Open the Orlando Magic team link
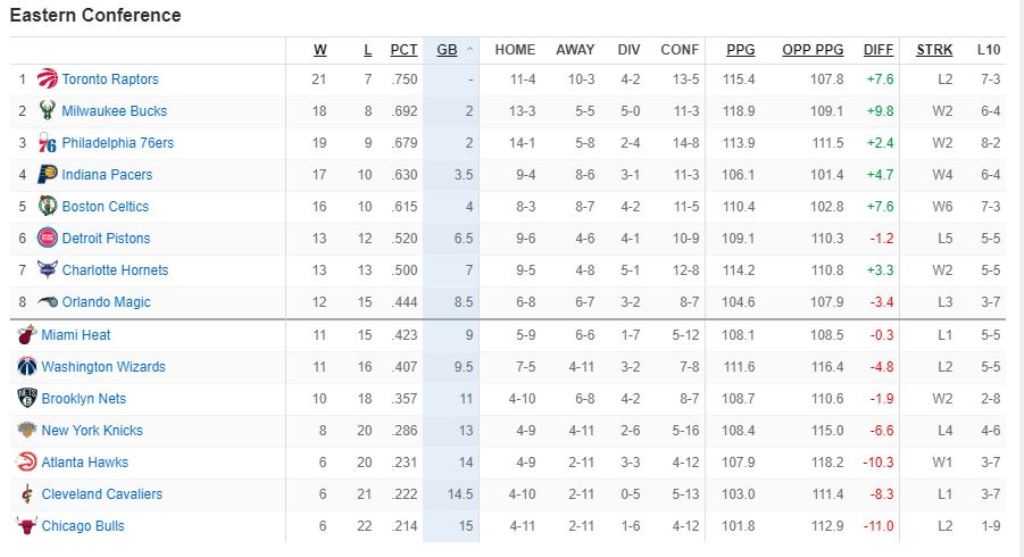Viewport: 1024px width, 557px height. 106,302
